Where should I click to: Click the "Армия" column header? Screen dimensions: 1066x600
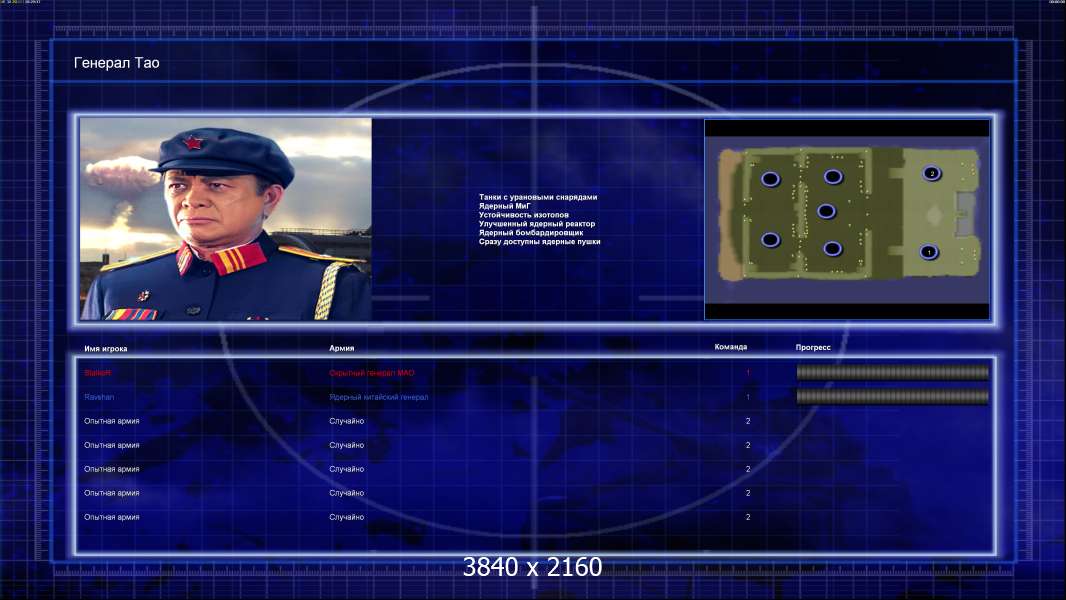341,348
